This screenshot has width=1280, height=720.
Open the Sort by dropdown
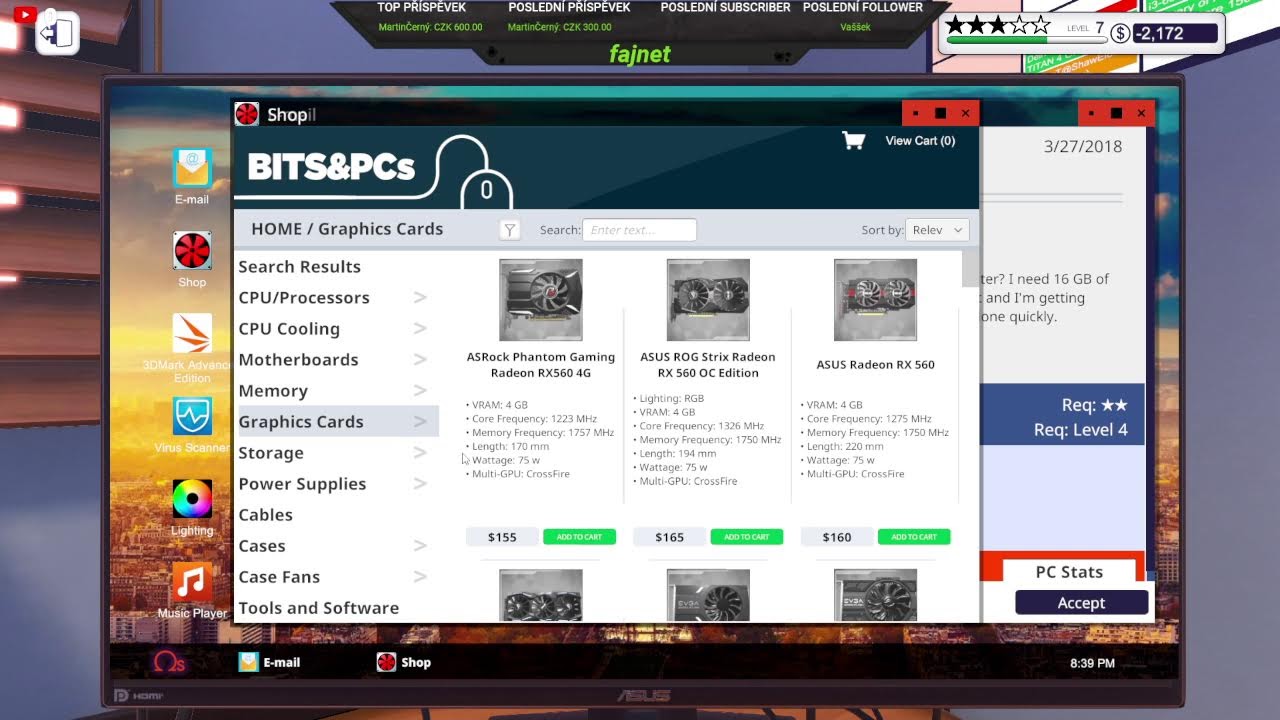pos(937,230)
